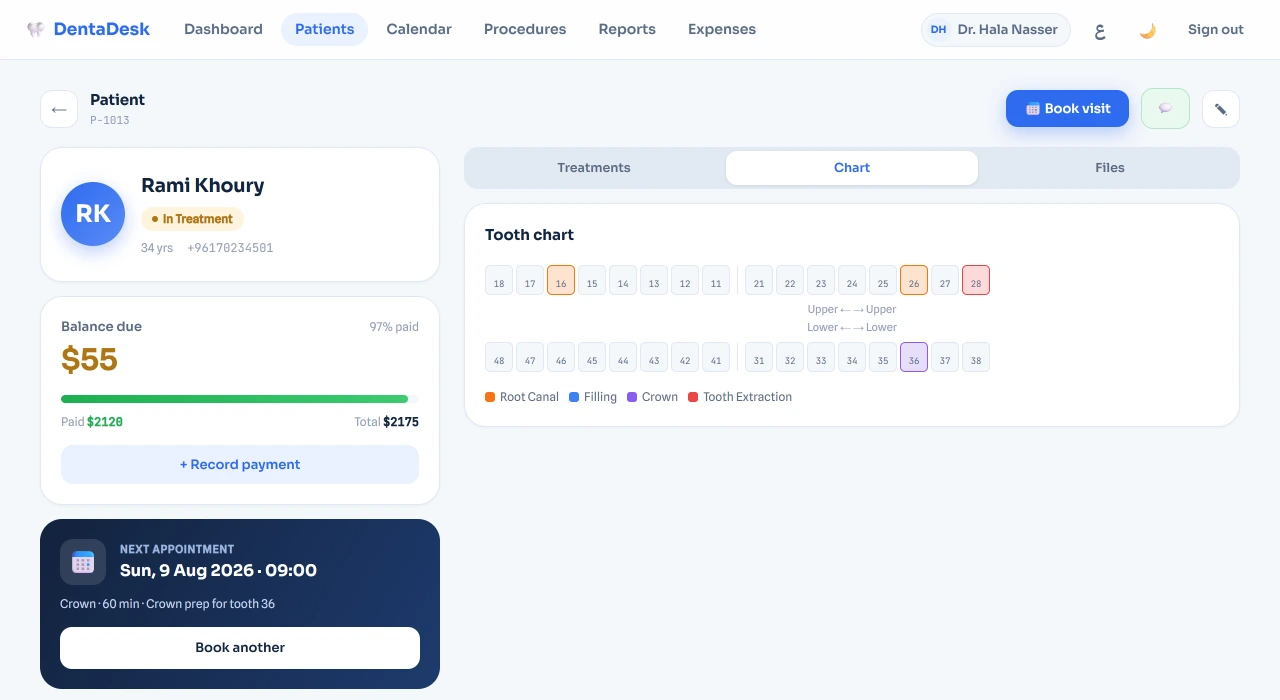Select tooth 18 on the chart
Image resolution: width=1280 pixels, height=700 pixels.
(x=499, y=280)
